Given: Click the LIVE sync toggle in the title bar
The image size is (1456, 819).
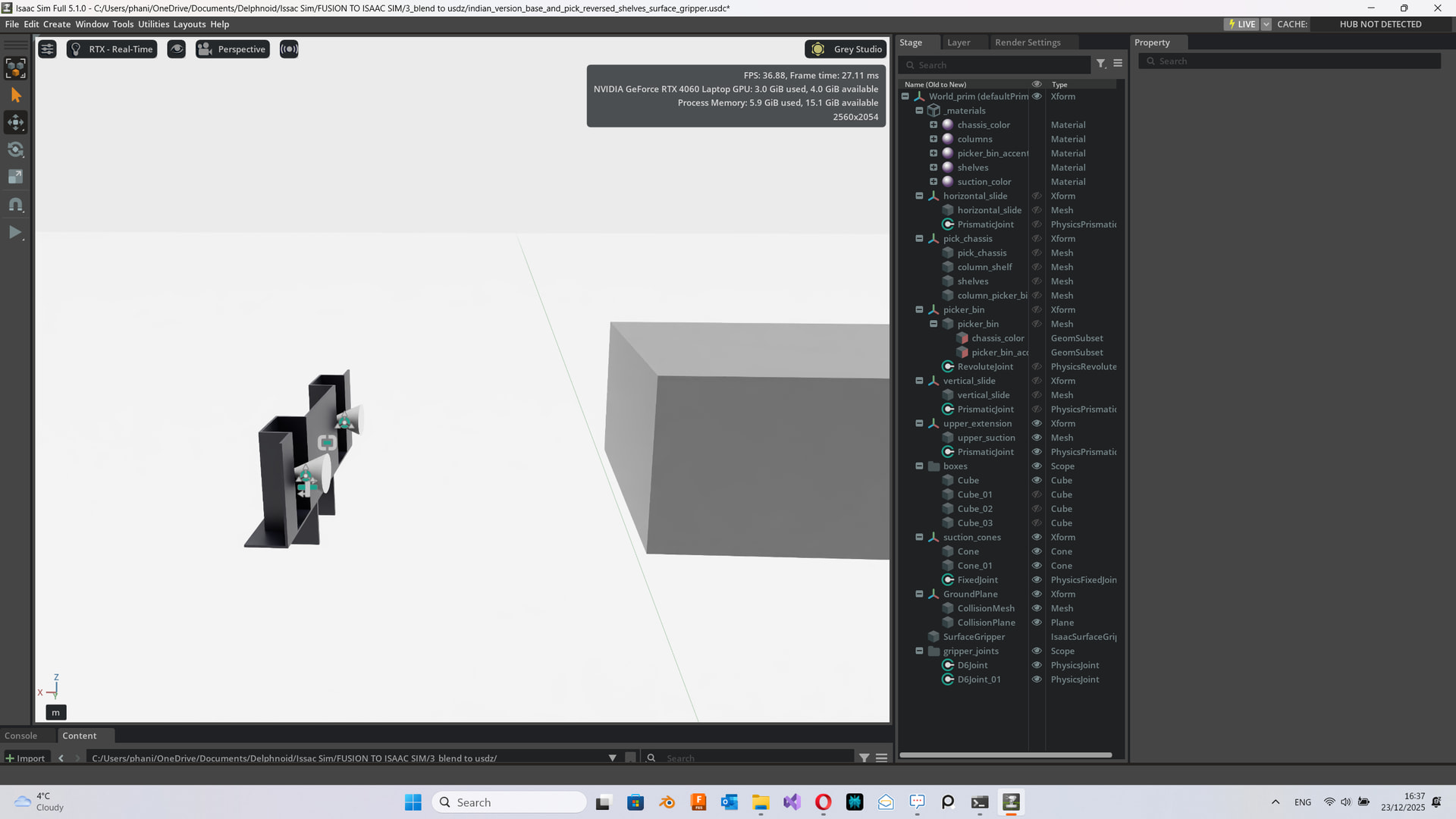Looking at the screenshot, I should [x=1242, y=24].
